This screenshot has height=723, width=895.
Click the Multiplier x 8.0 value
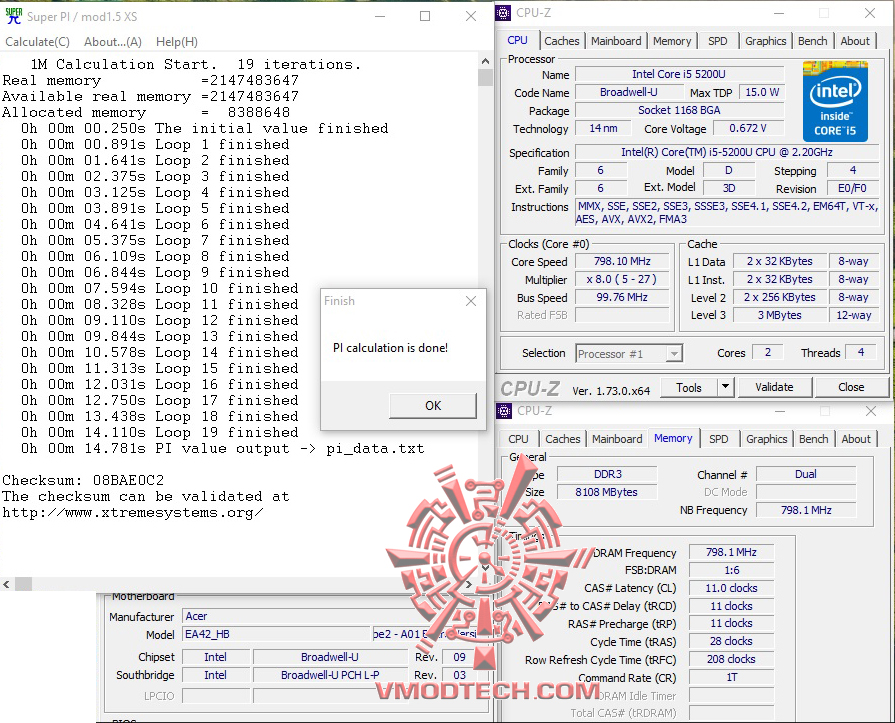(x=622, y=279)
